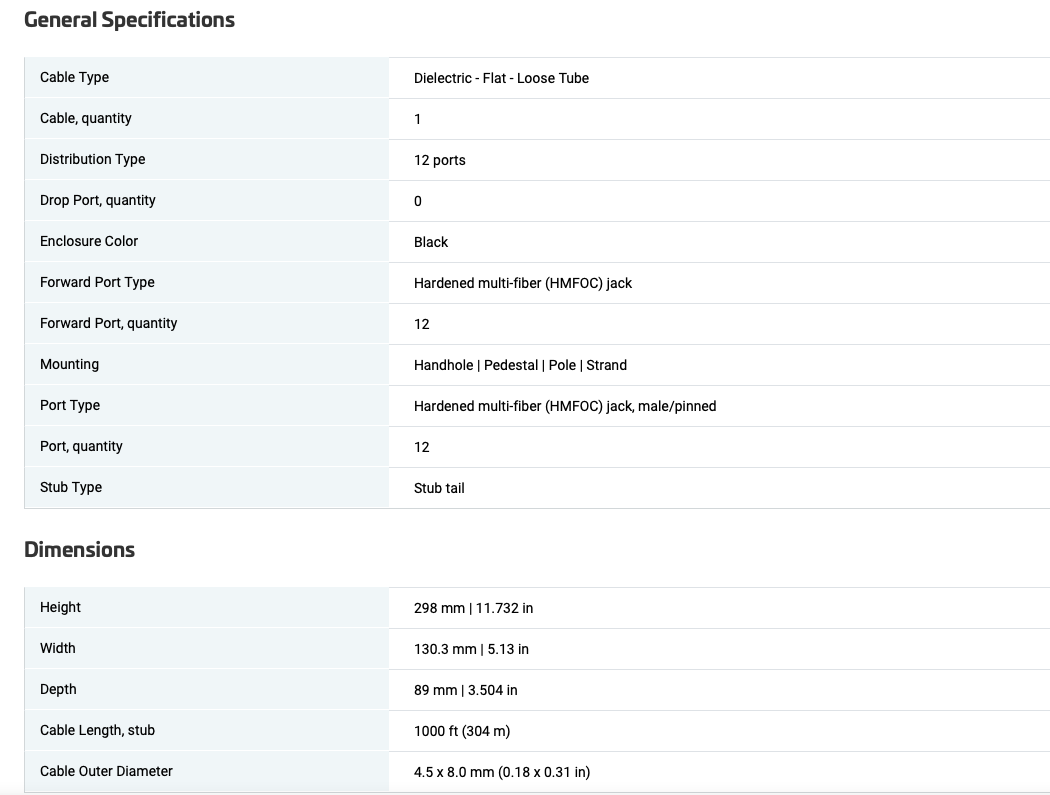Viewport: 1050px width, 795px height.
Task: Select the Mounting row label
Action: (70, 364)
